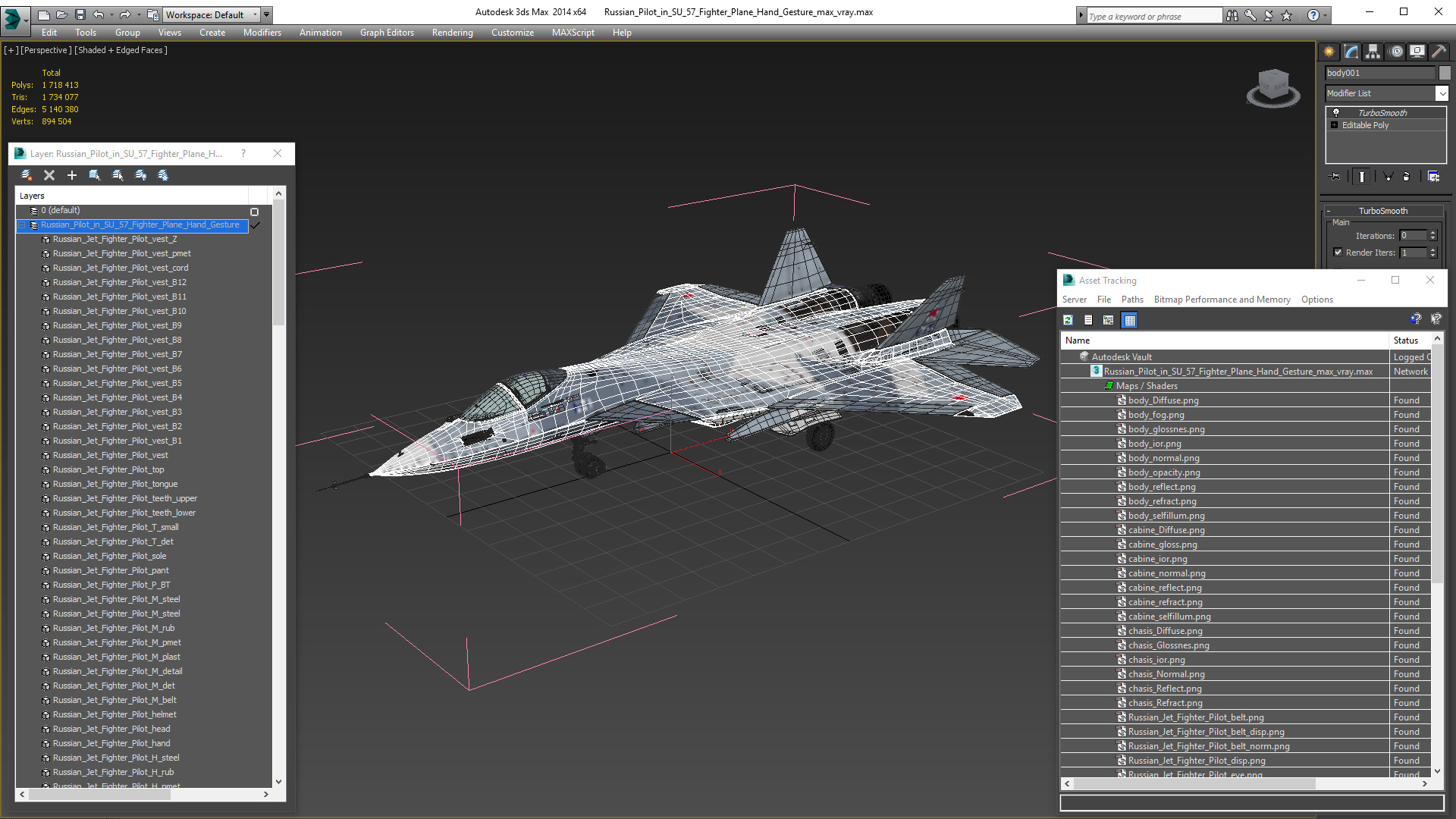Collapse the Russian_Pilot_in_SU_57 layer tree
Viewport: 1456px width, 819px height.
pyautogui.click(x=22, y=225)
